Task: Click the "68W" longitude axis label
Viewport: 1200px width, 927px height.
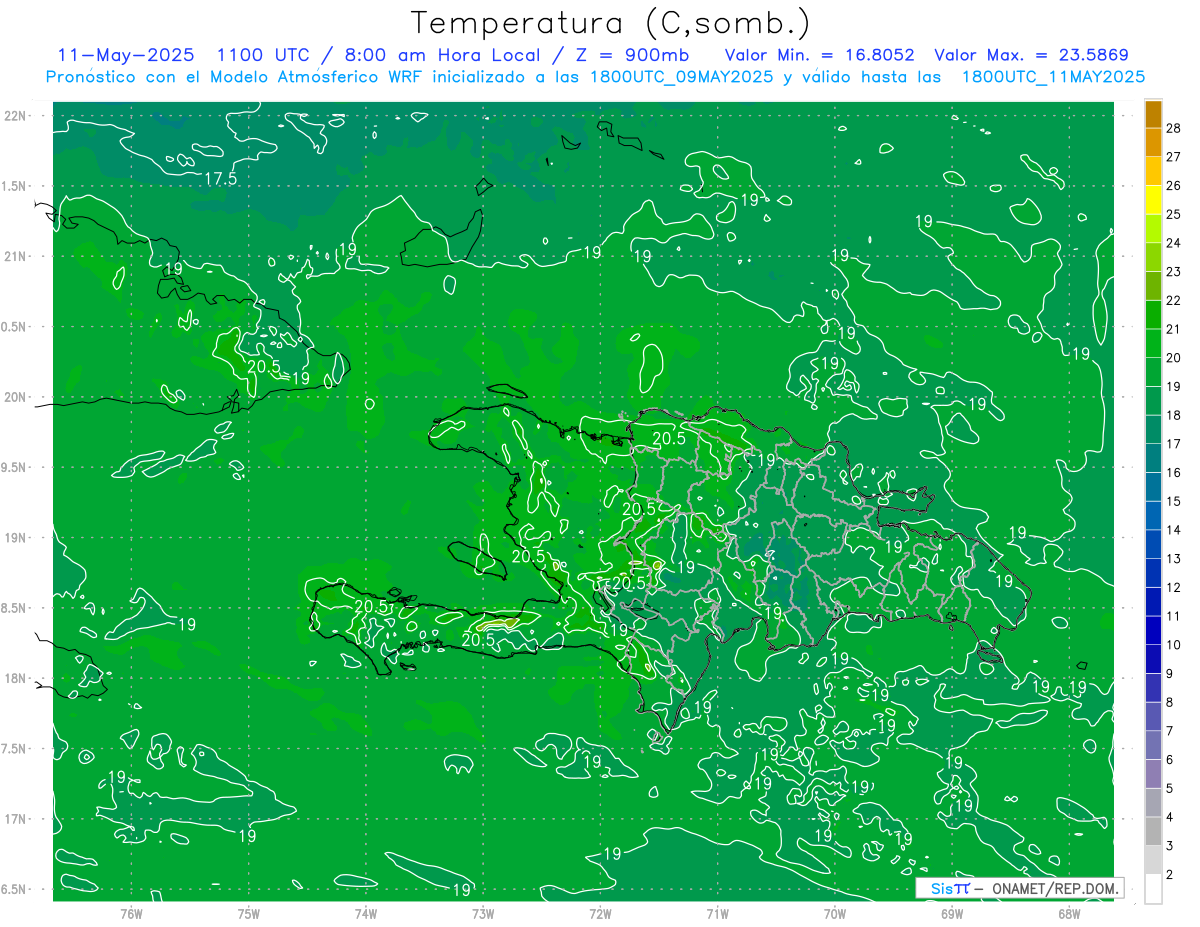Action: tap(1069, 913)
